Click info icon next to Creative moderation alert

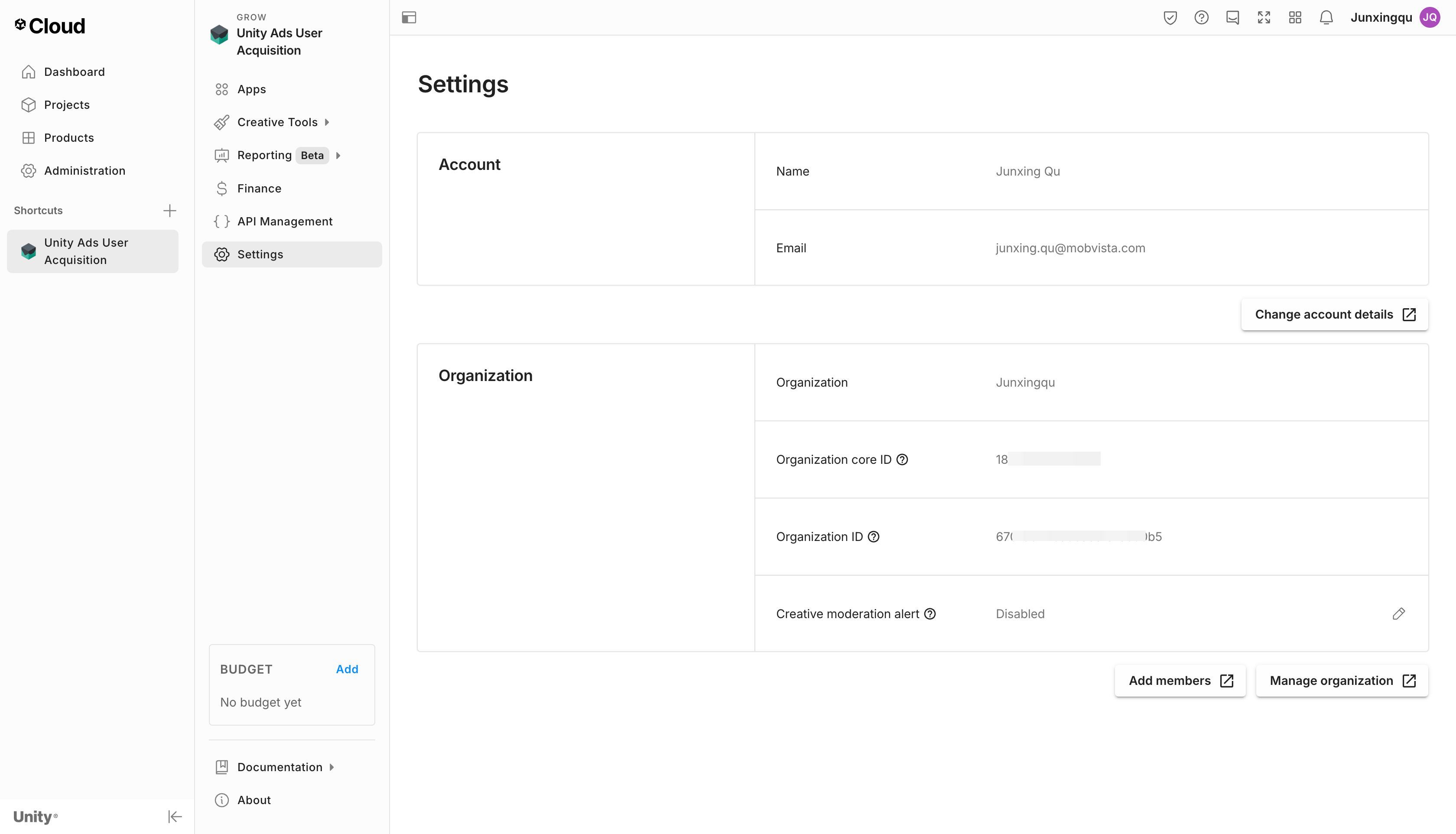[930, 614]
